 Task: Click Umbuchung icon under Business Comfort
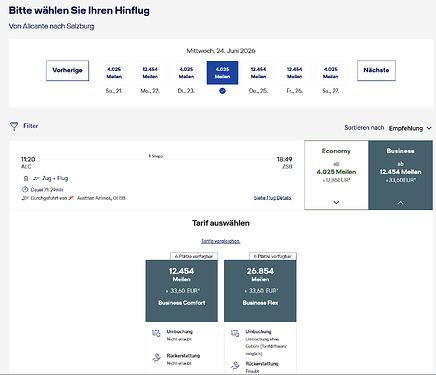(156, 333)
